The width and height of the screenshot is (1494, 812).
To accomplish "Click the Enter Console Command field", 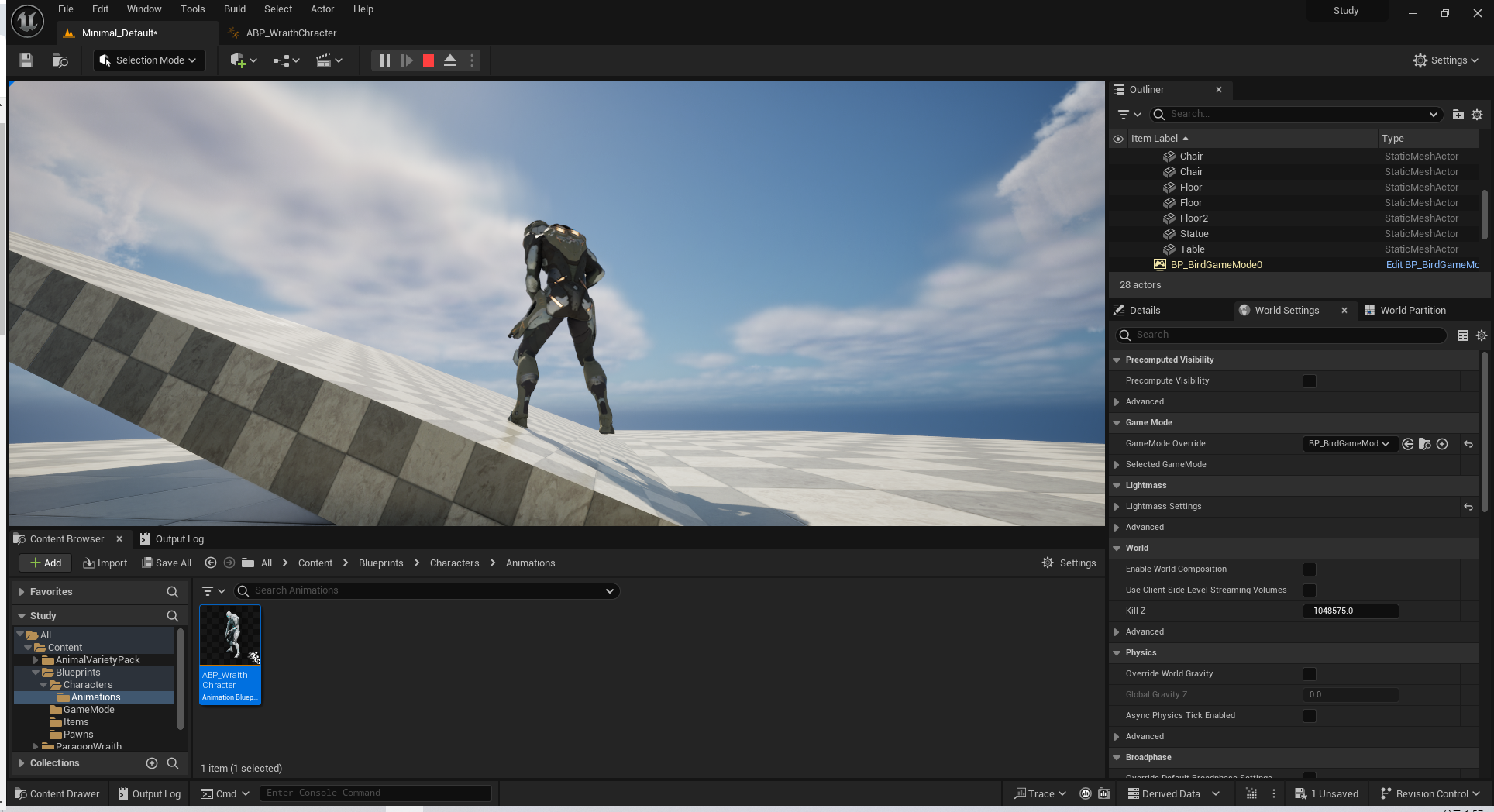I will pos(375,793).
